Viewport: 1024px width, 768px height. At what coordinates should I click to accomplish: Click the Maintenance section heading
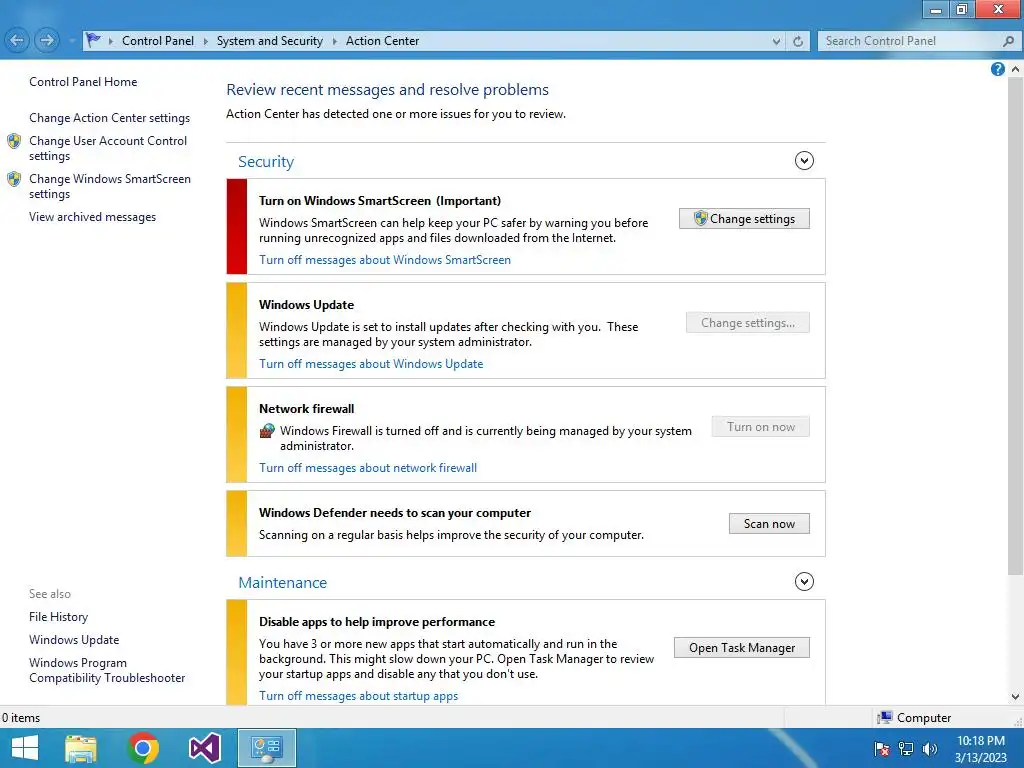pos(282,583)
